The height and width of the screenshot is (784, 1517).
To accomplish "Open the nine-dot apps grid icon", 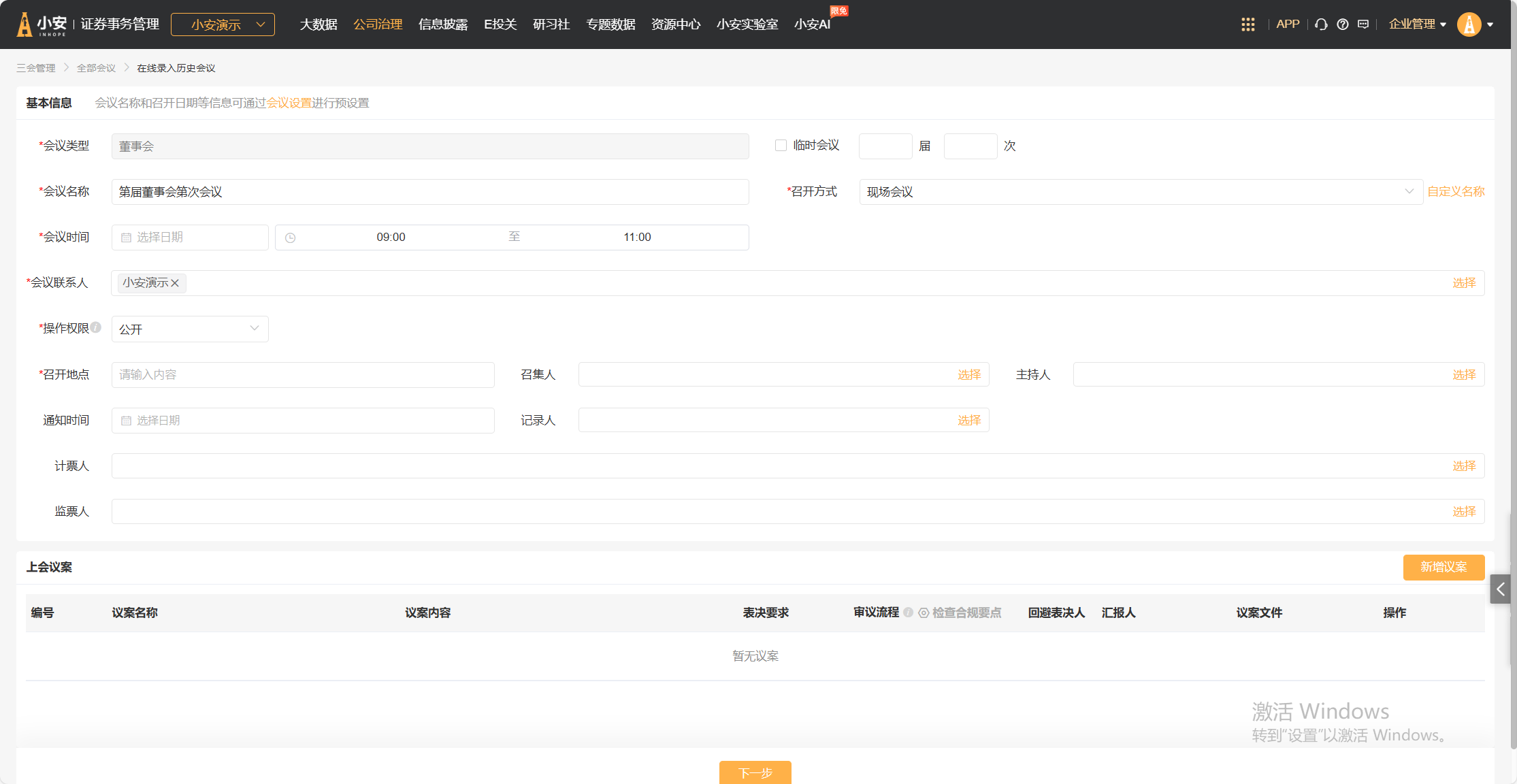I will tap(1247, 24).
